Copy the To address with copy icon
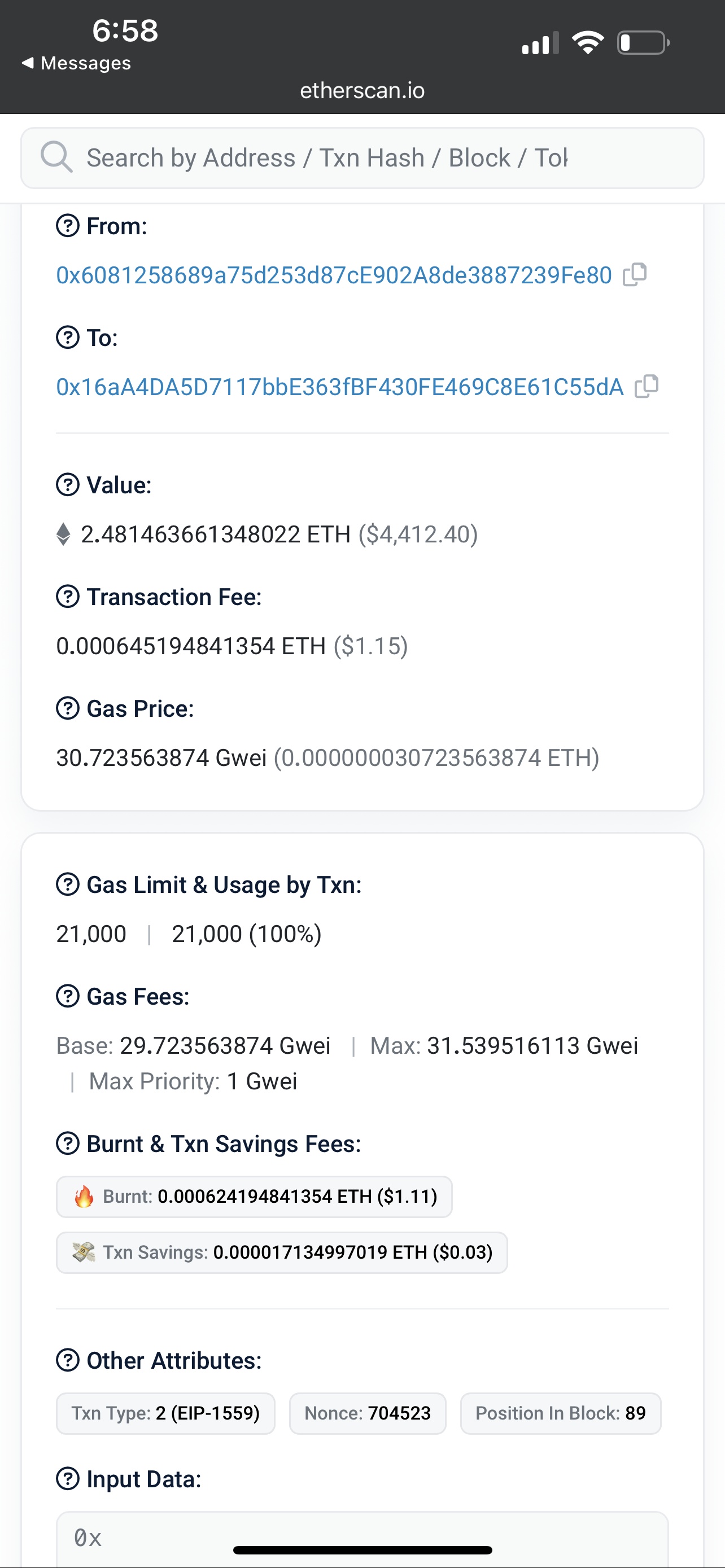 coord(646,387)
